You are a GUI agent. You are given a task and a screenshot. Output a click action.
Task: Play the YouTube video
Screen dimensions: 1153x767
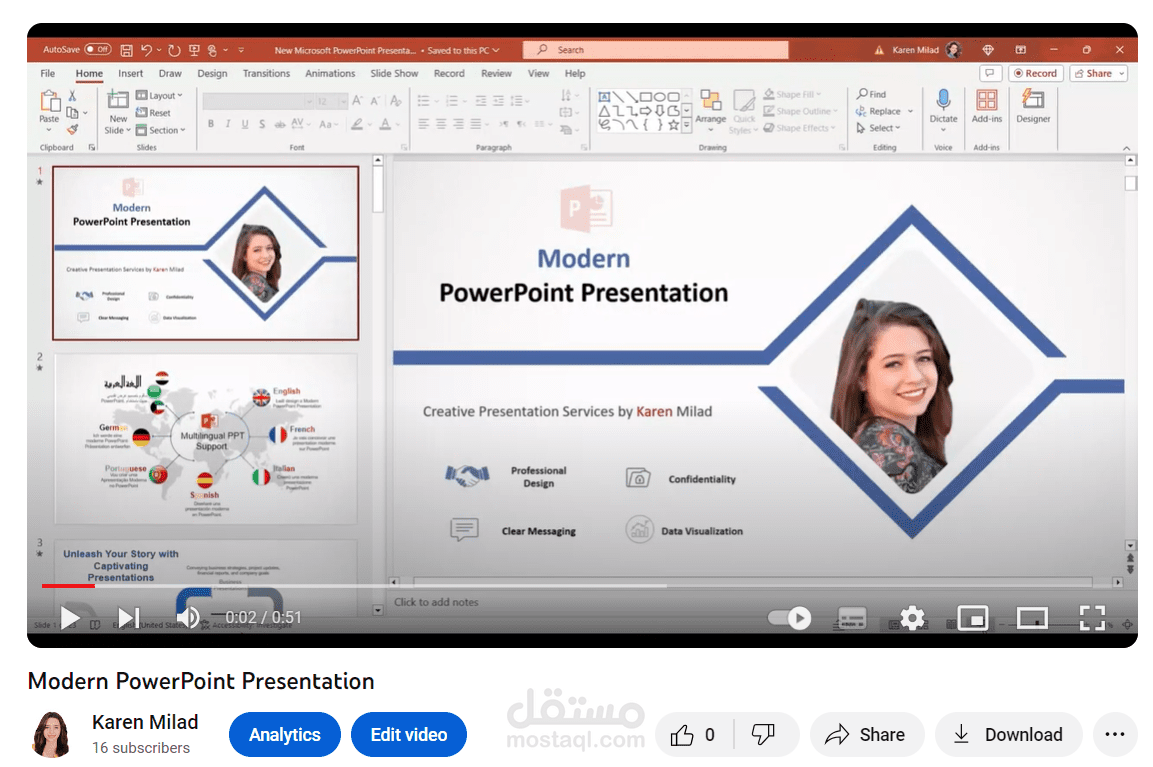(x=70, y=618)
